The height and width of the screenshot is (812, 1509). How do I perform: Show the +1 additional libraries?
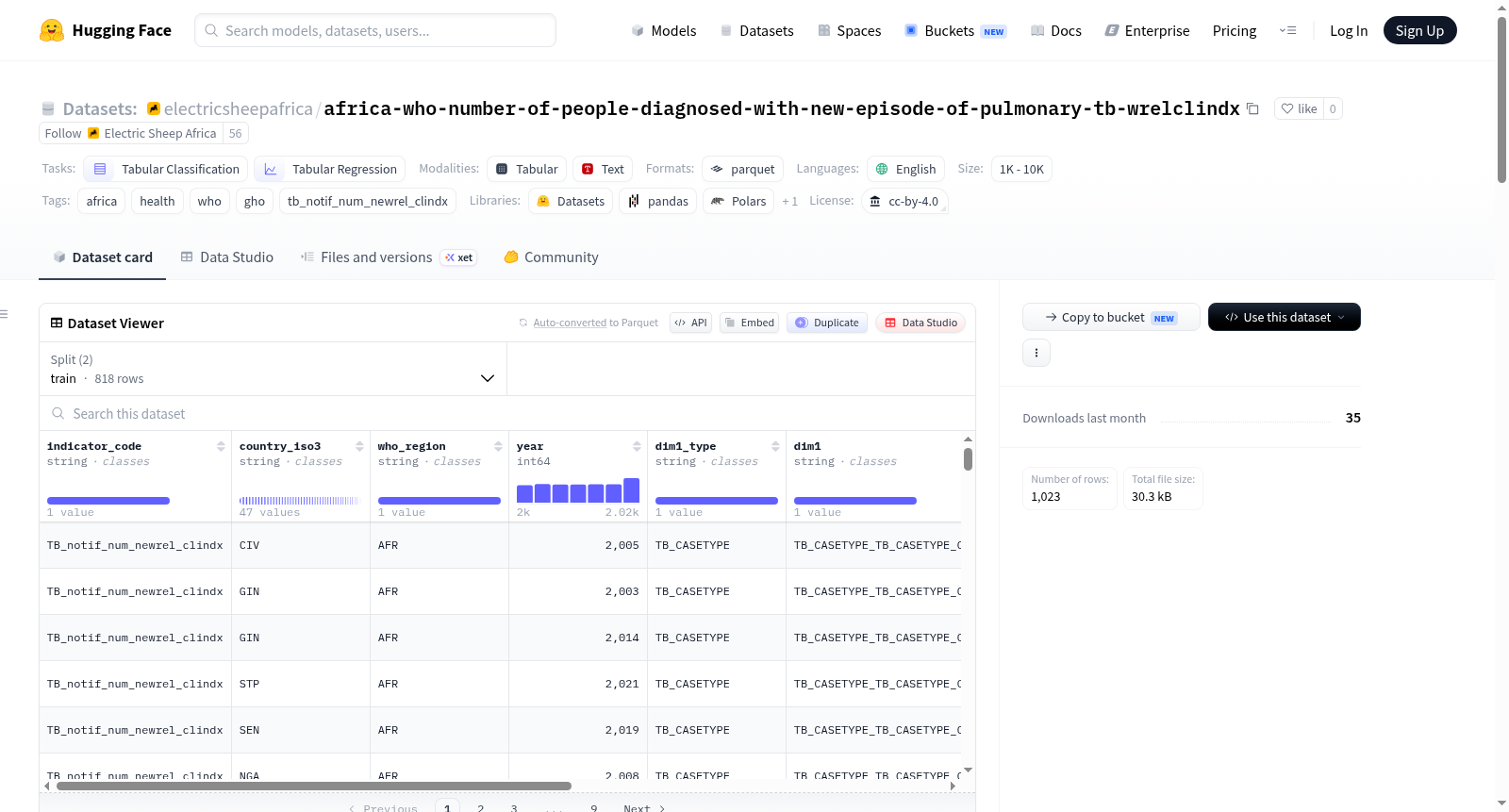click(x=789, y=202)
